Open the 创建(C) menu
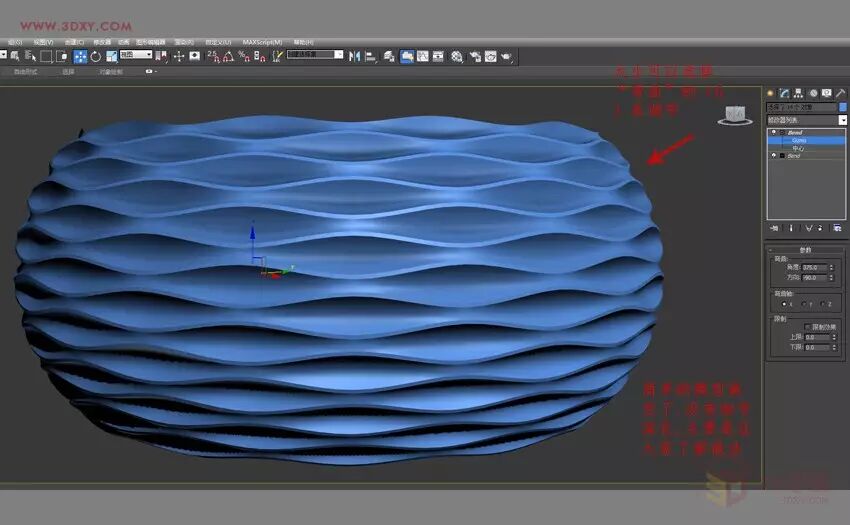 (74, 42)
